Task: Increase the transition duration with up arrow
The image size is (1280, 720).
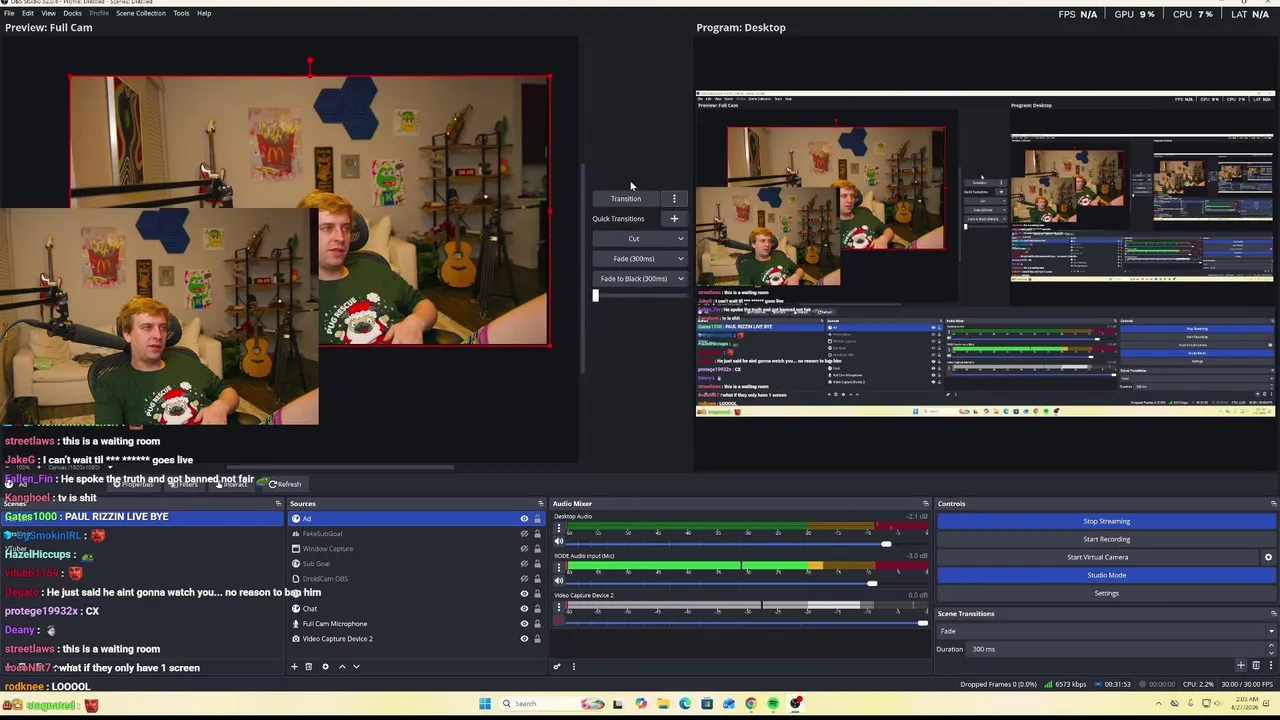Action: pos(1271,646)
